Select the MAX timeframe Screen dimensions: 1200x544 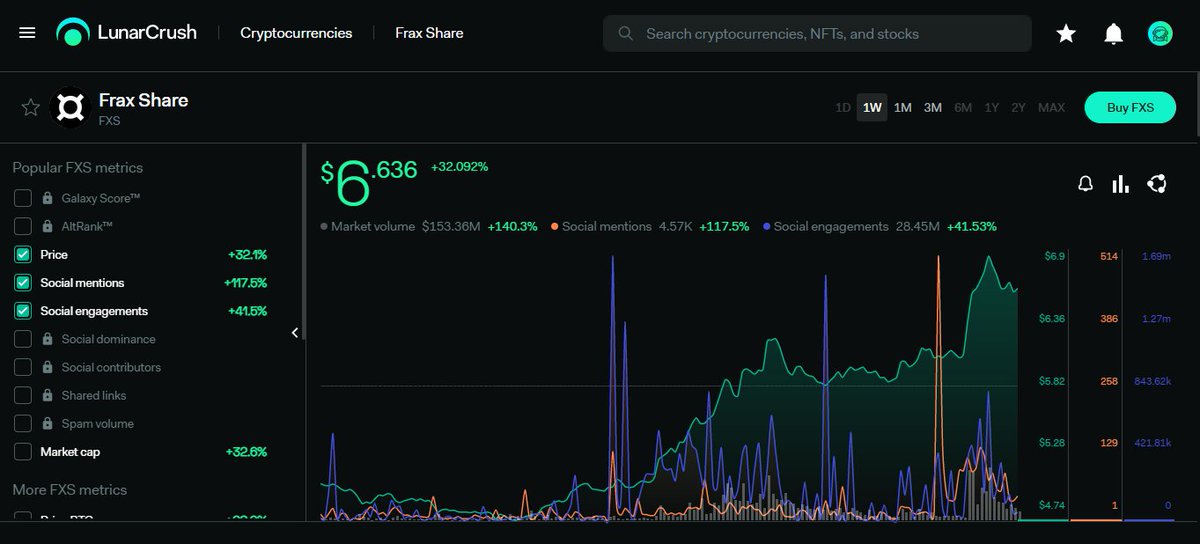coord(1051,108)
